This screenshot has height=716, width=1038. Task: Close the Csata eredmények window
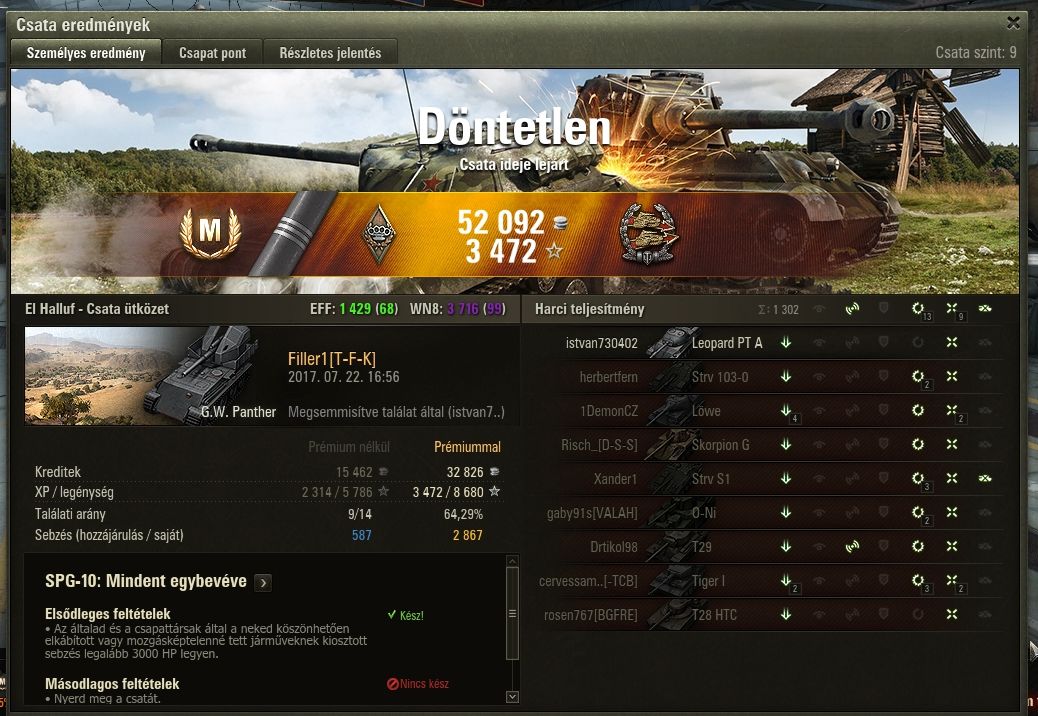pyautogui.click(x=1013, y=23)
